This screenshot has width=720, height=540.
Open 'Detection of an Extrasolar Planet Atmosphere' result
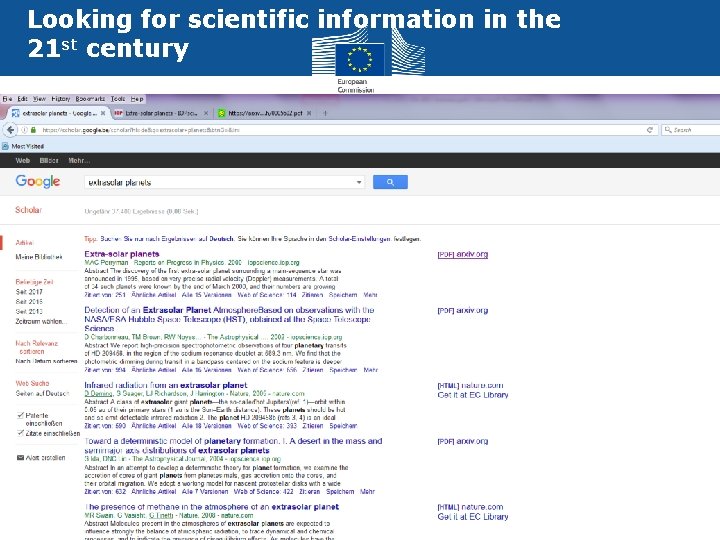coord(229,319)
